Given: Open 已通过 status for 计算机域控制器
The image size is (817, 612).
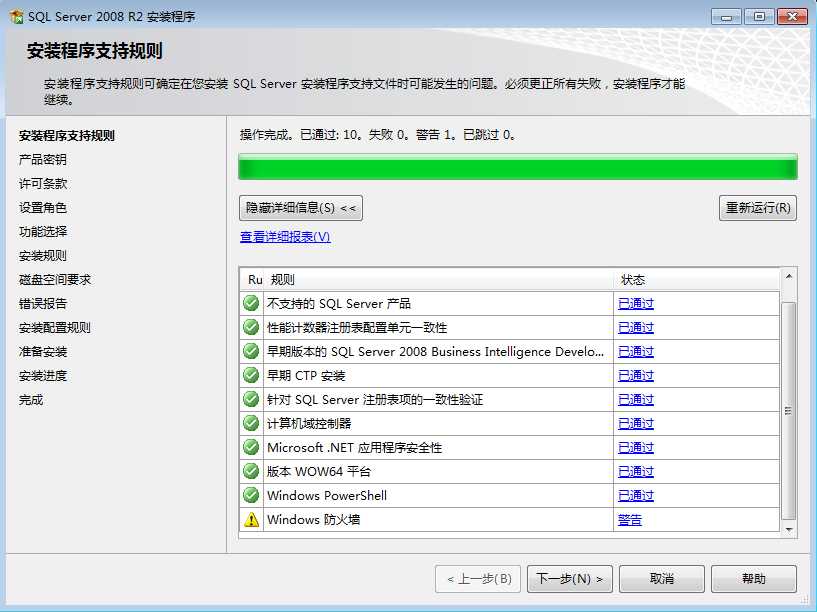Looking at the screenshot, I should coord(636,423).
